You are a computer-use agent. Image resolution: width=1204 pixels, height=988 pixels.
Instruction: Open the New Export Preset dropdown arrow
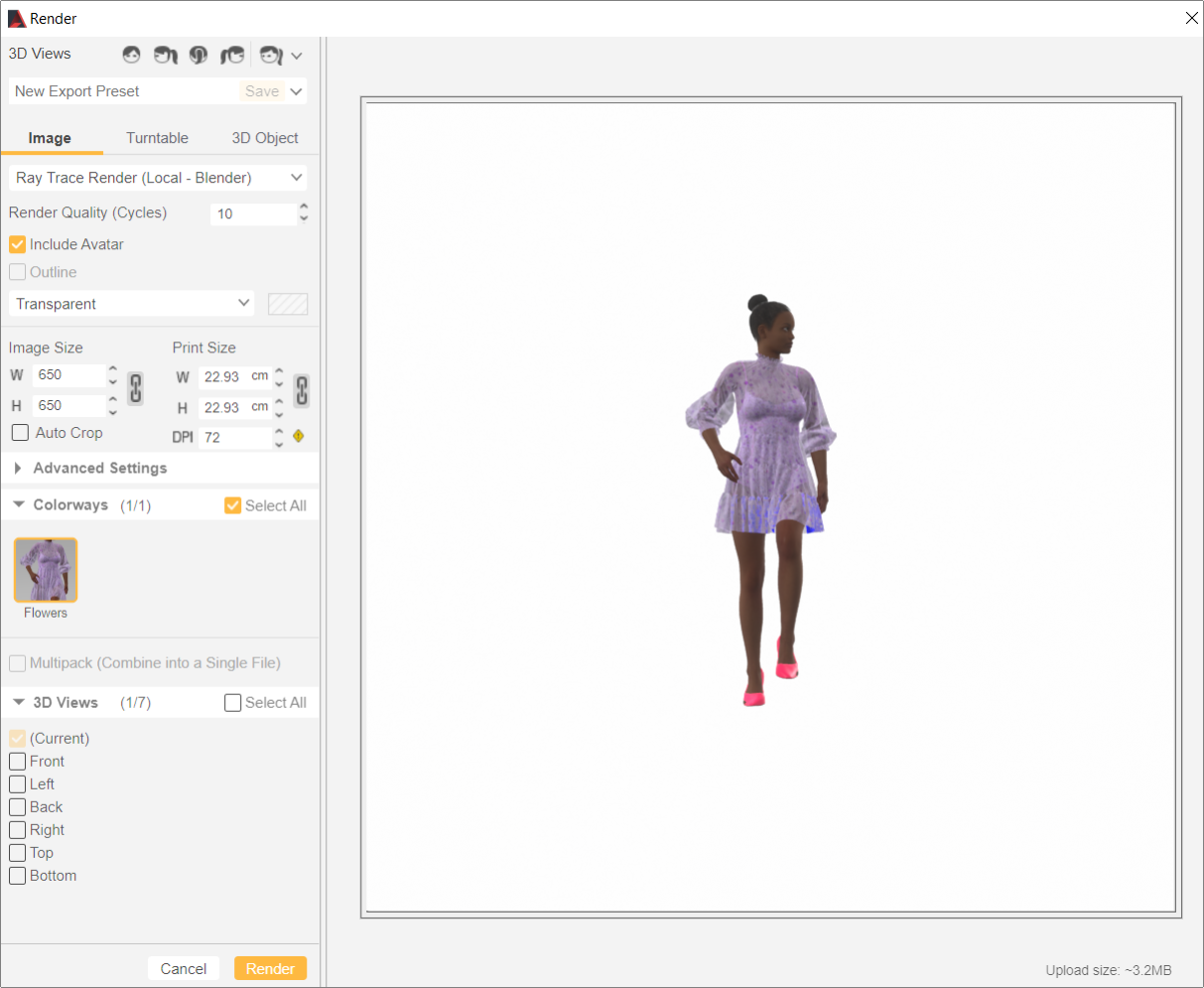296,91
